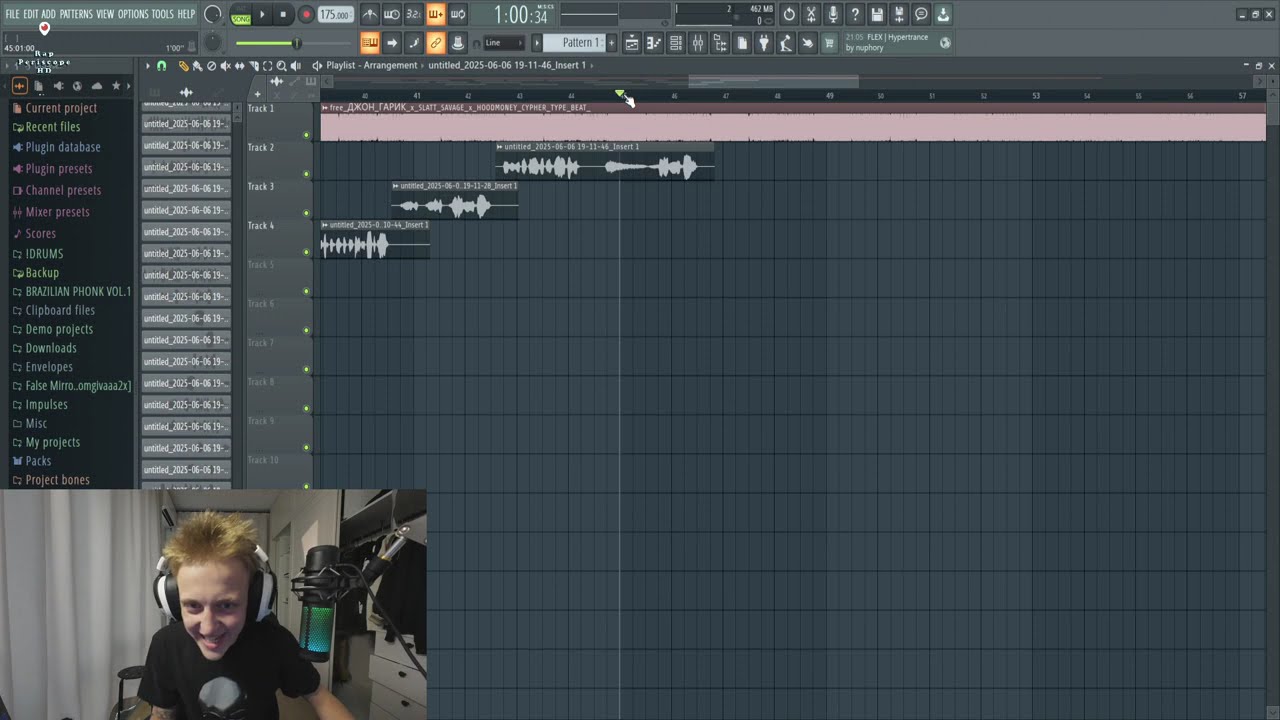Viewport: 1280px width, 720px height.
Task: Toggle the highlighted overdub recording icon
Action: pyautogui.click(x=436, y=14)
